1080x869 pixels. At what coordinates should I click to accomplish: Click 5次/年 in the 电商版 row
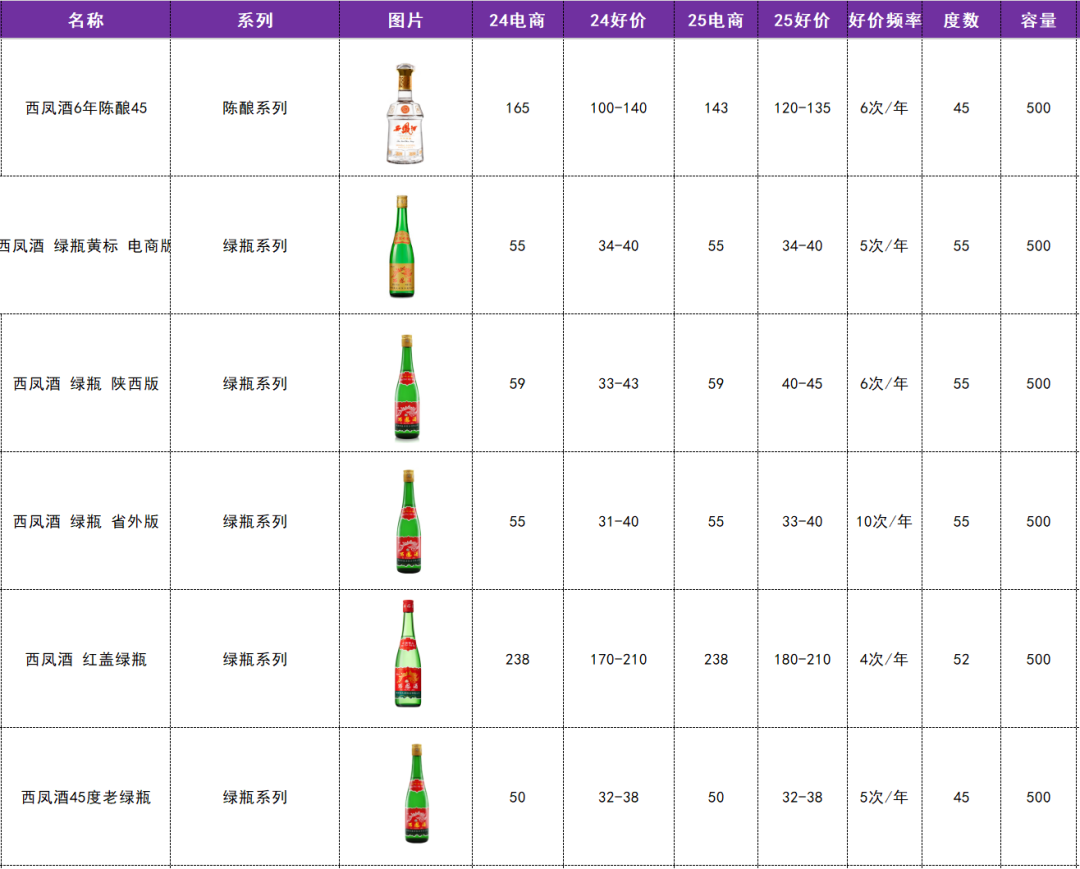click(x=884, y=246)
